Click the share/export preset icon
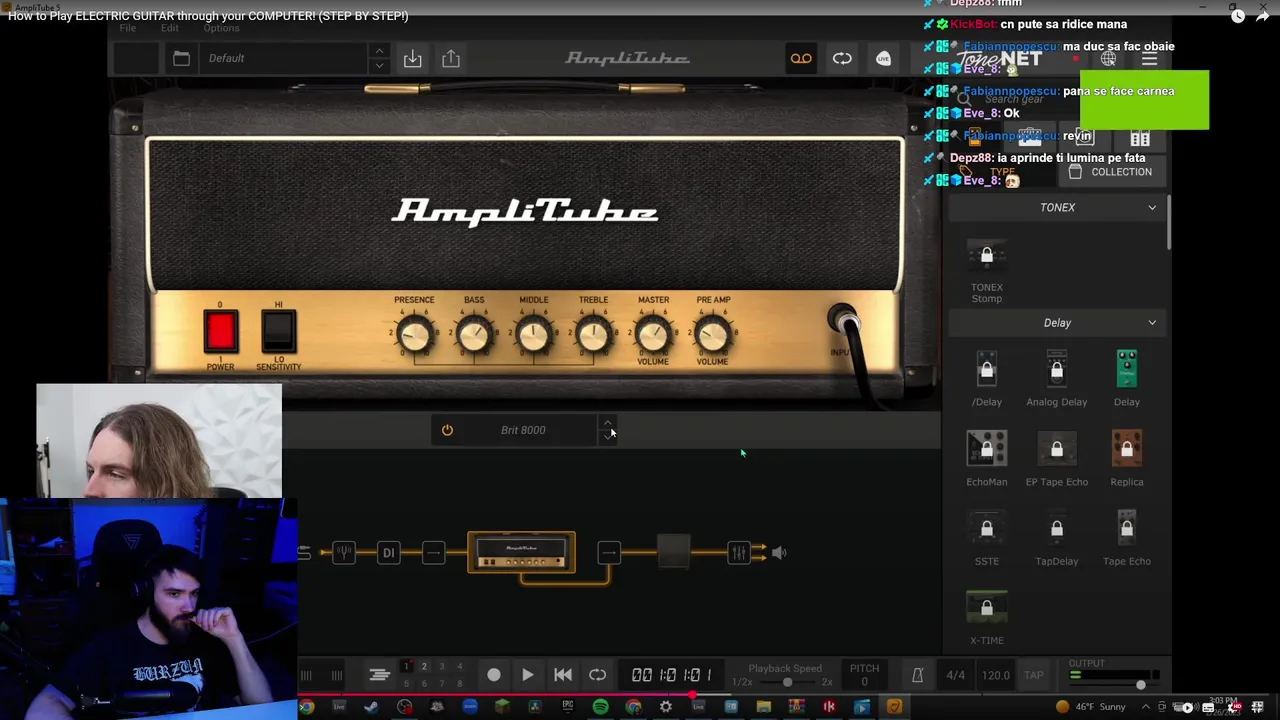Image resolution: width=1280 pixels, height=720 pixels. 451,58
